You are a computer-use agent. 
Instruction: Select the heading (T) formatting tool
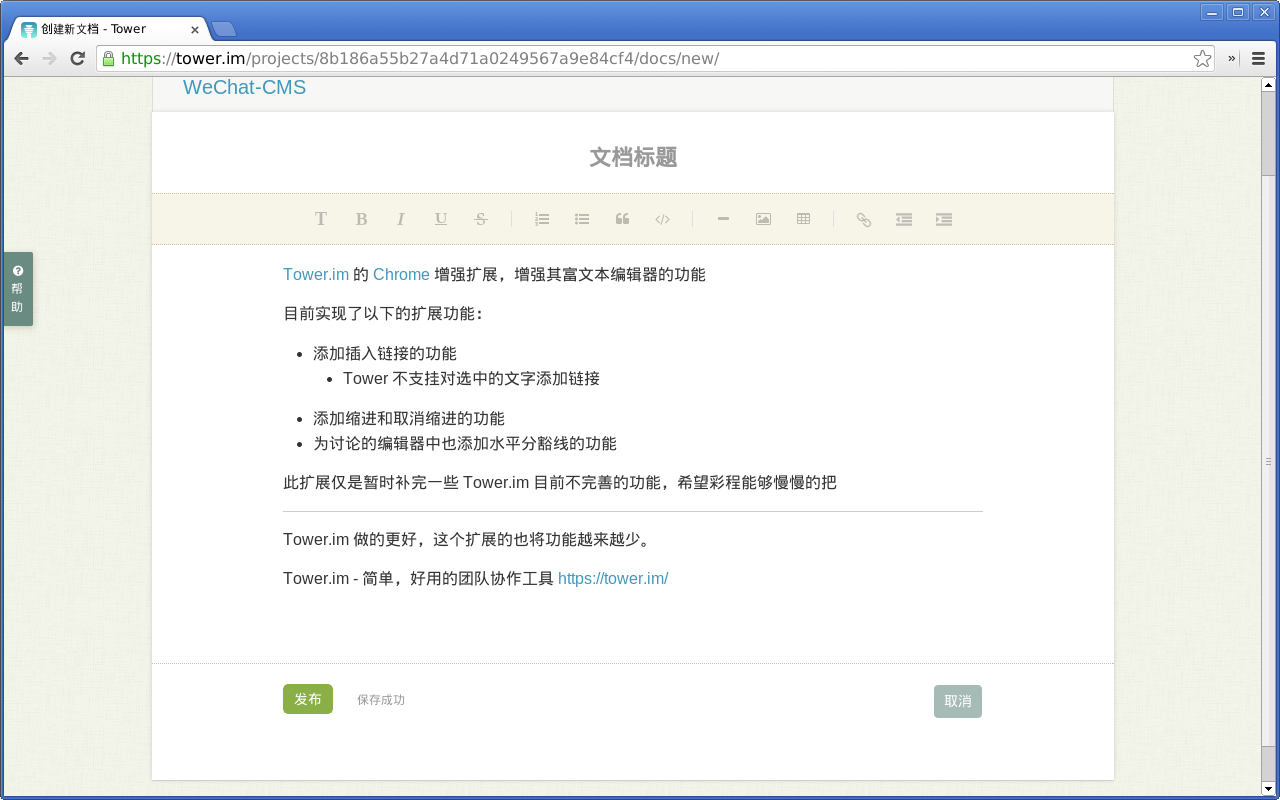(x=321, y=219)
